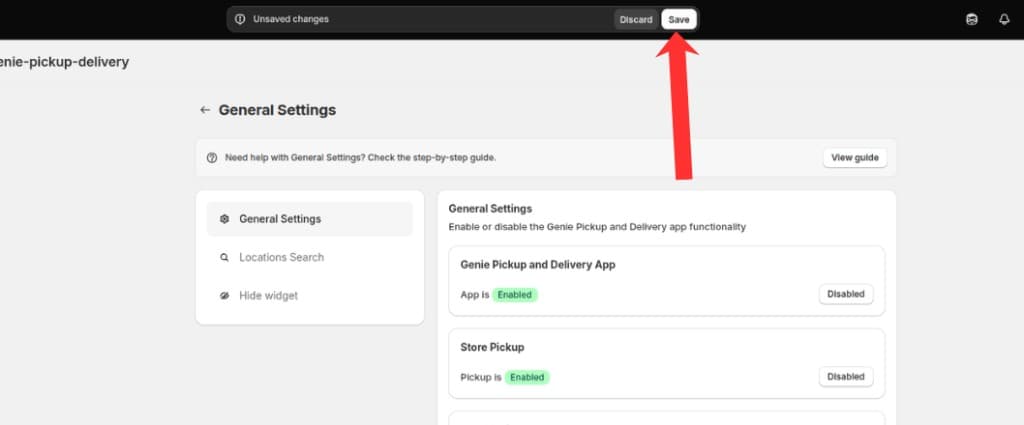Click the Genie Pickup and Delivery App heading
The width and height of the screenshot is (1024, 425).
[x=538, y=265]
